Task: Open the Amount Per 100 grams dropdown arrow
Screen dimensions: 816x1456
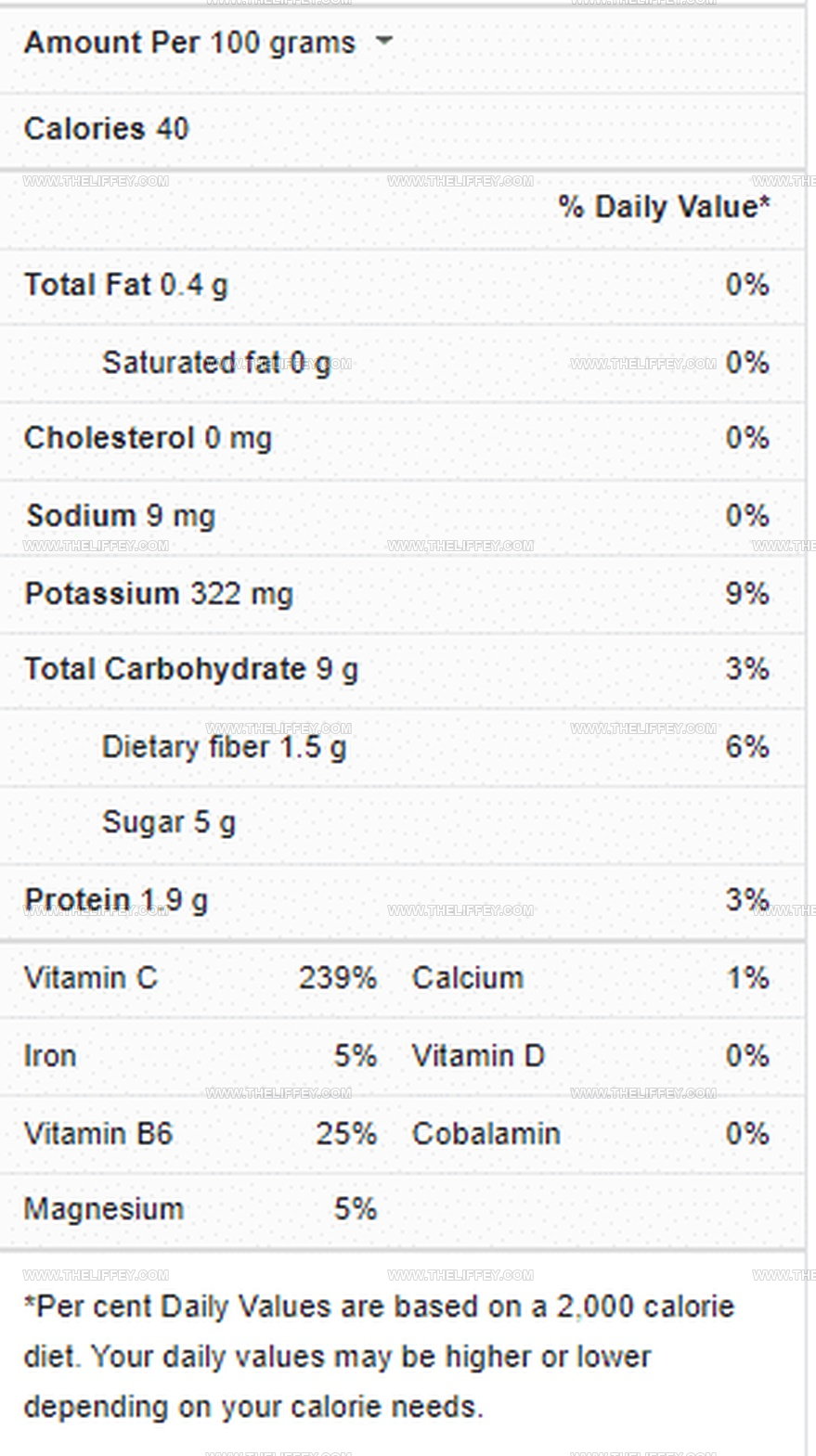Action: click(x=383, y=42)
